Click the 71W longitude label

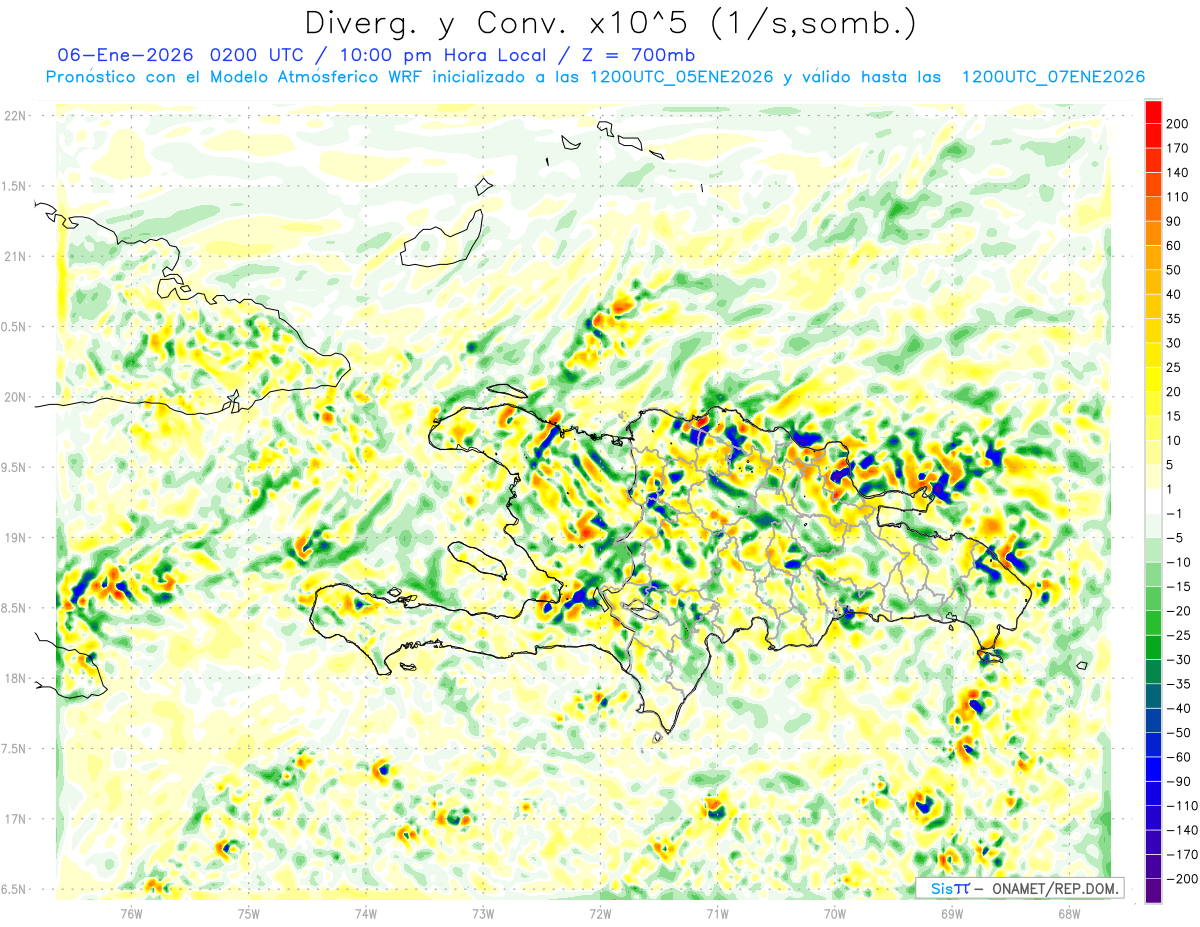pyautogui.click(x=717, y=913)
